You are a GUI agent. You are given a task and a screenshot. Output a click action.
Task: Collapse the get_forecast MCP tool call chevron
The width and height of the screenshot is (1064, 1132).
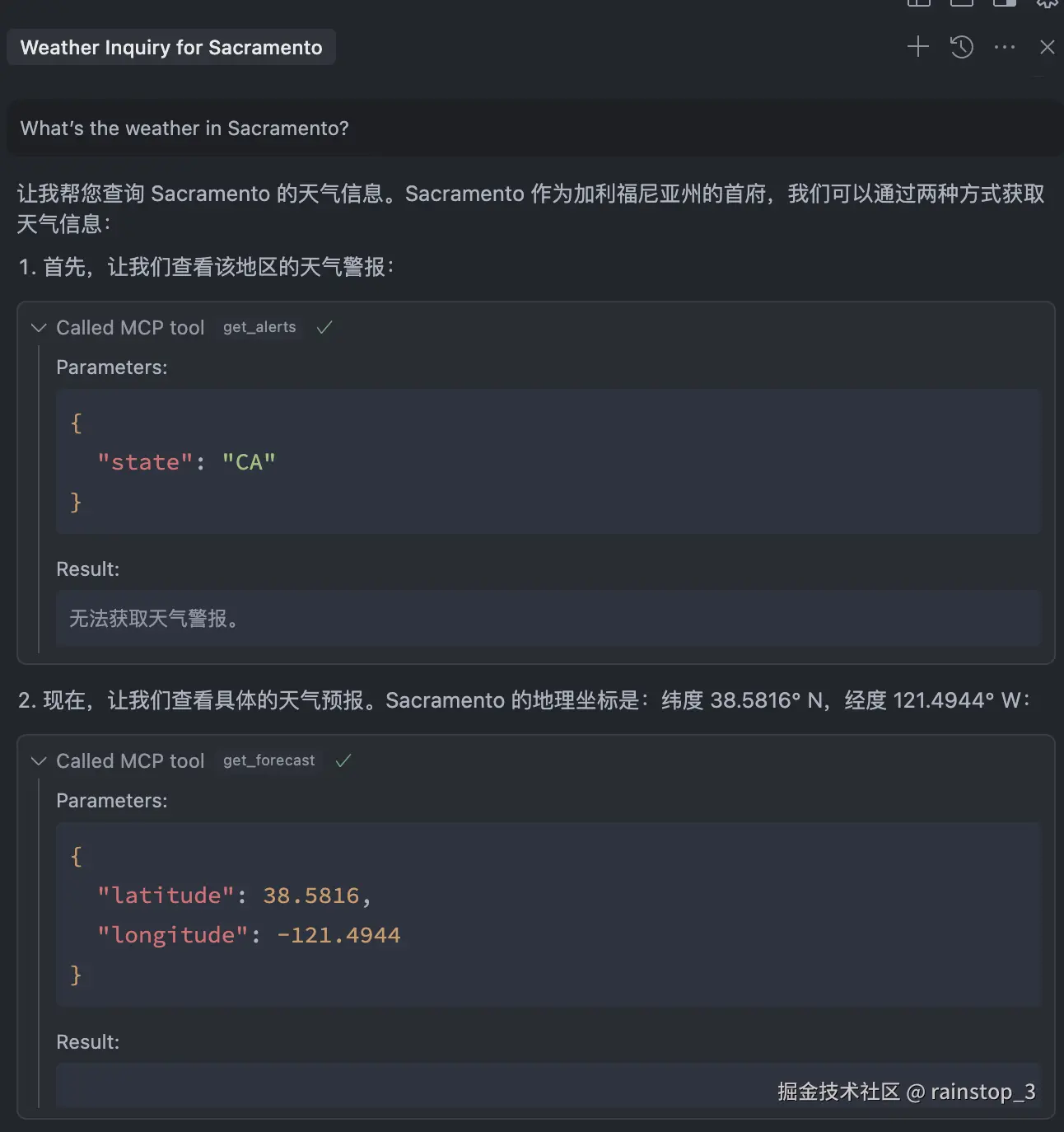pos(38,761)
